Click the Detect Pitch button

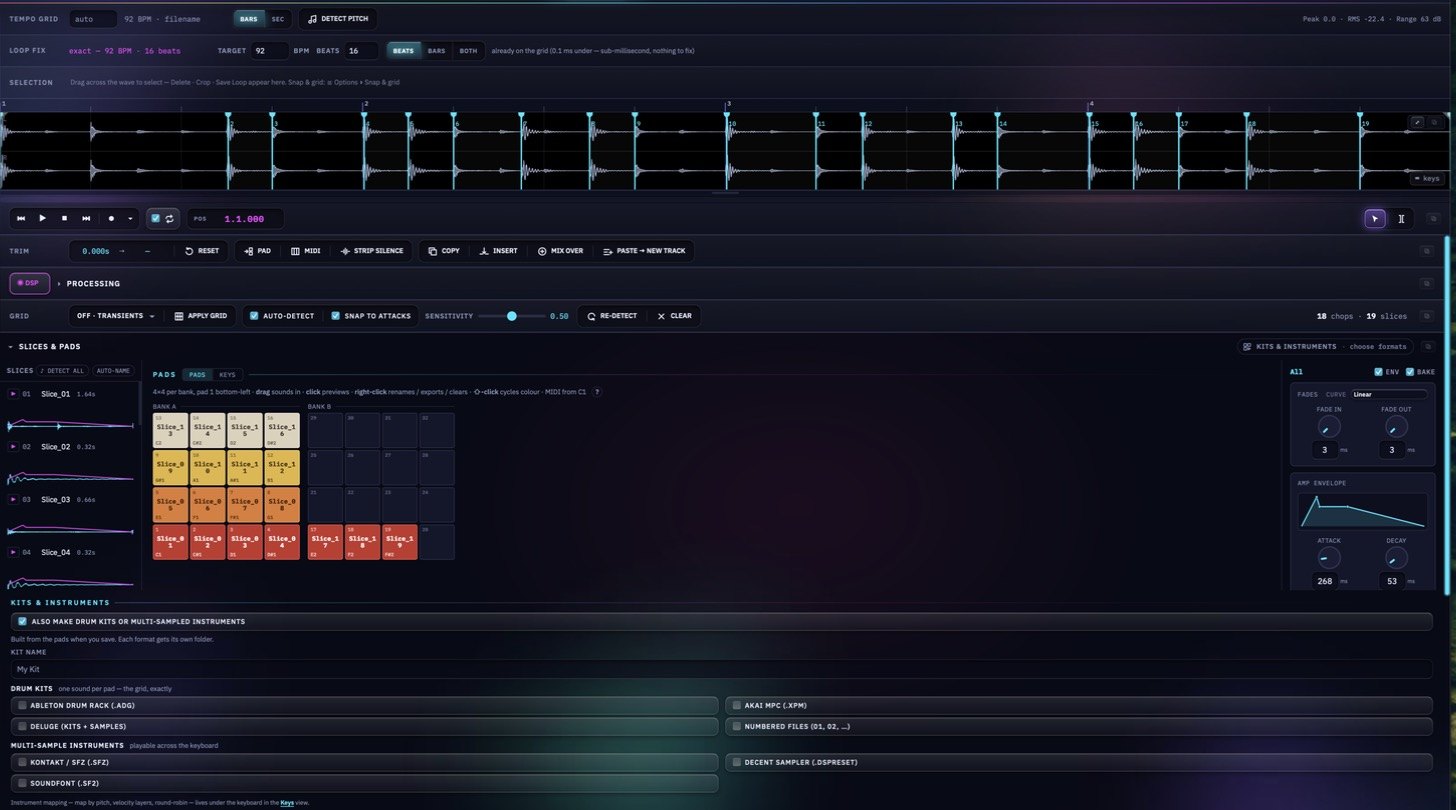point(338,18)
